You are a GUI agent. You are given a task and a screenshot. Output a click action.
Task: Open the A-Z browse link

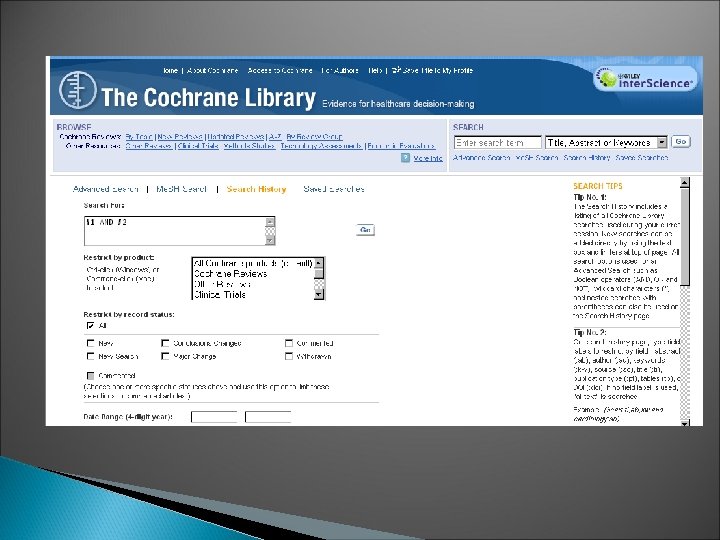(275, 136)
